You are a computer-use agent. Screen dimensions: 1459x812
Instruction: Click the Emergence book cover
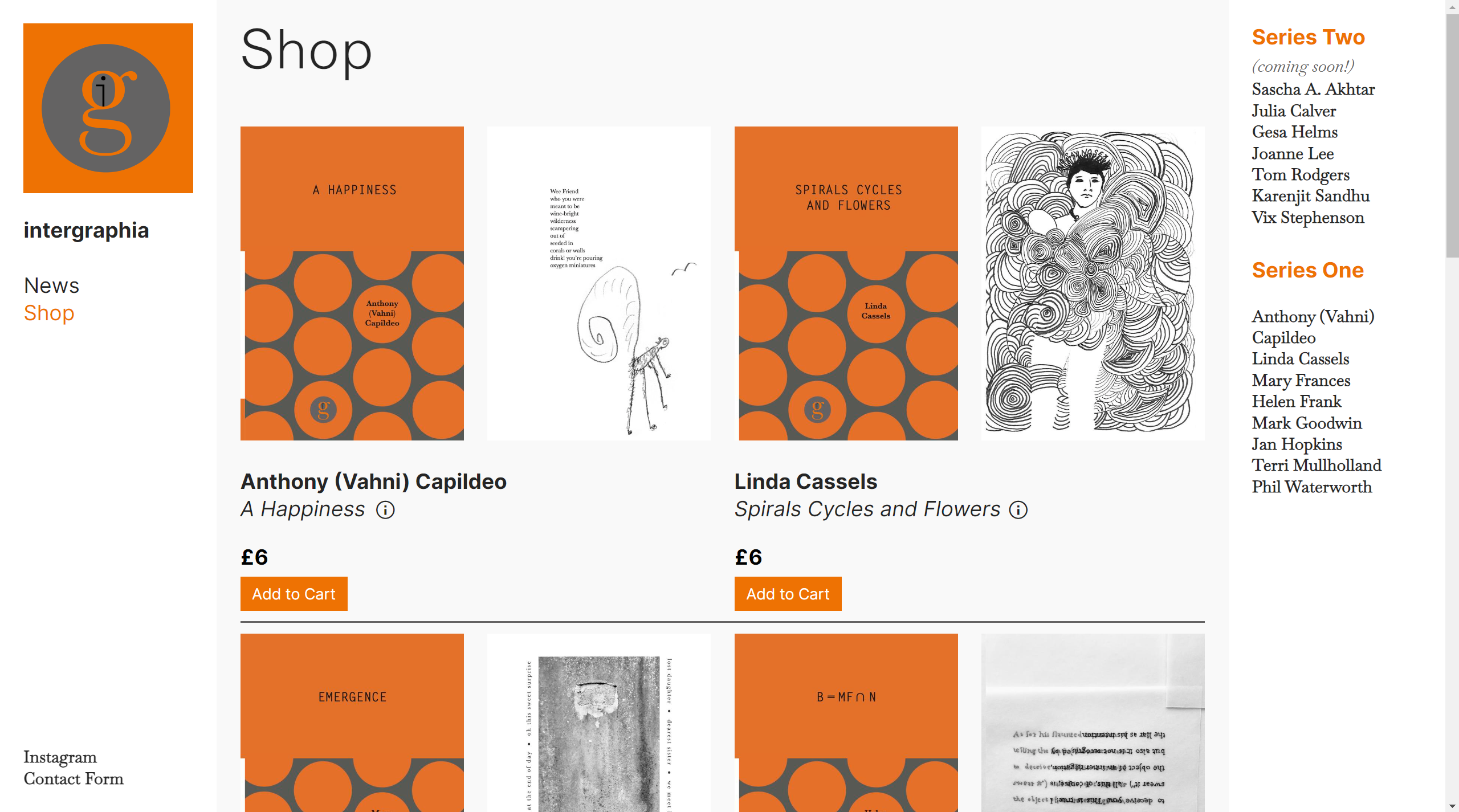pyautogui.click(x=352, y=723)
